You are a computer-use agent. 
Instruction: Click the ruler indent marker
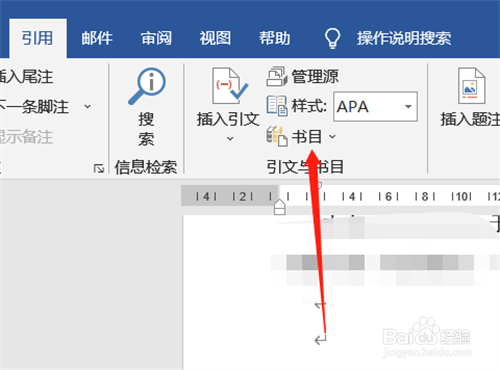(x=280, y=206)
